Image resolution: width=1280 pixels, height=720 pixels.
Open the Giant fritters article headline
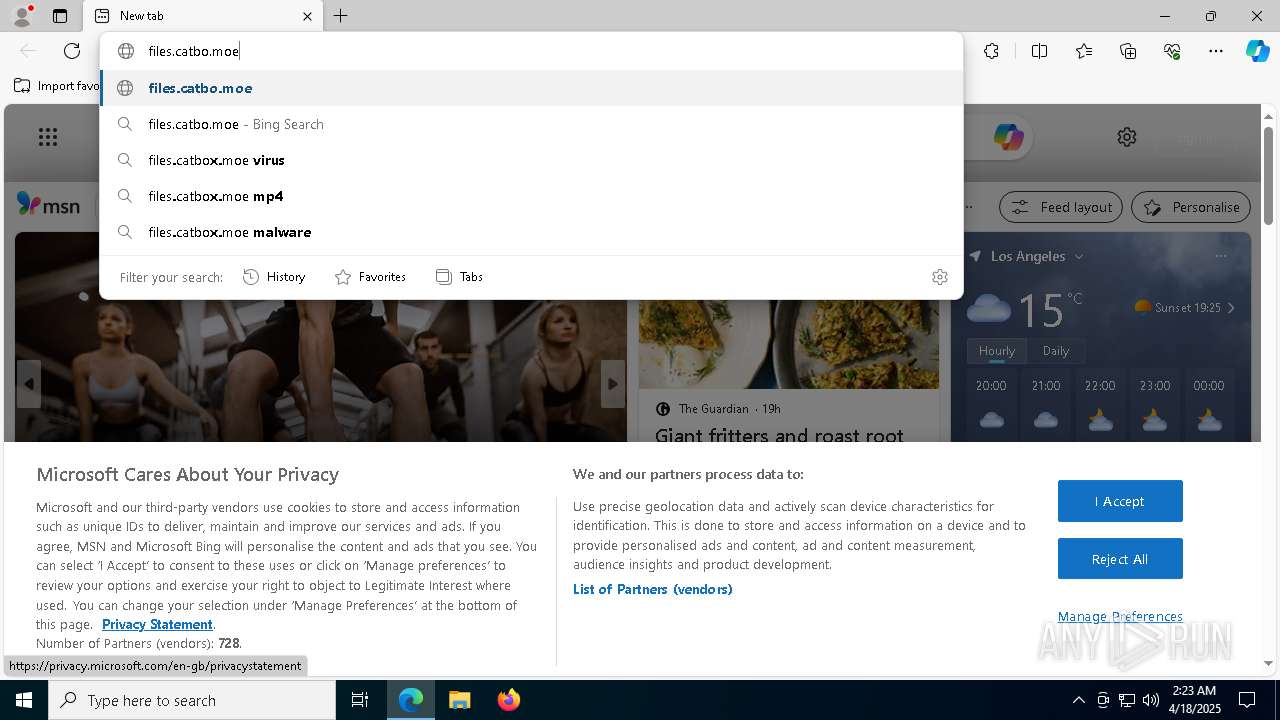pyautogui.click(x=779, y=435)
